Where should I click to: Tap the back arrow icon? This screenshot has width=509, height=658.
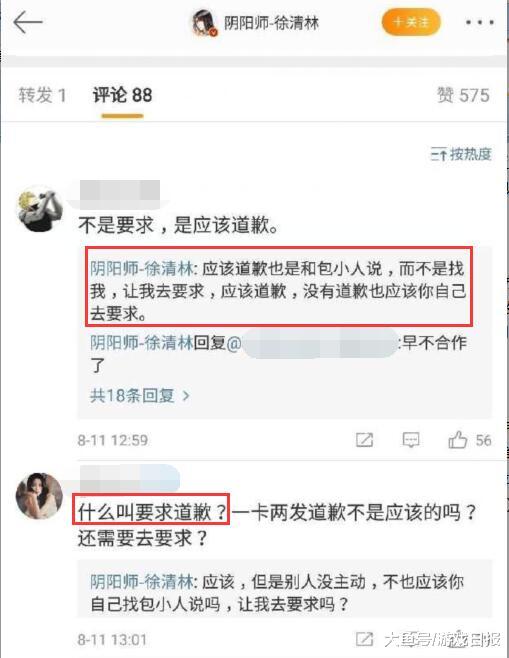(x=28, y=22)
